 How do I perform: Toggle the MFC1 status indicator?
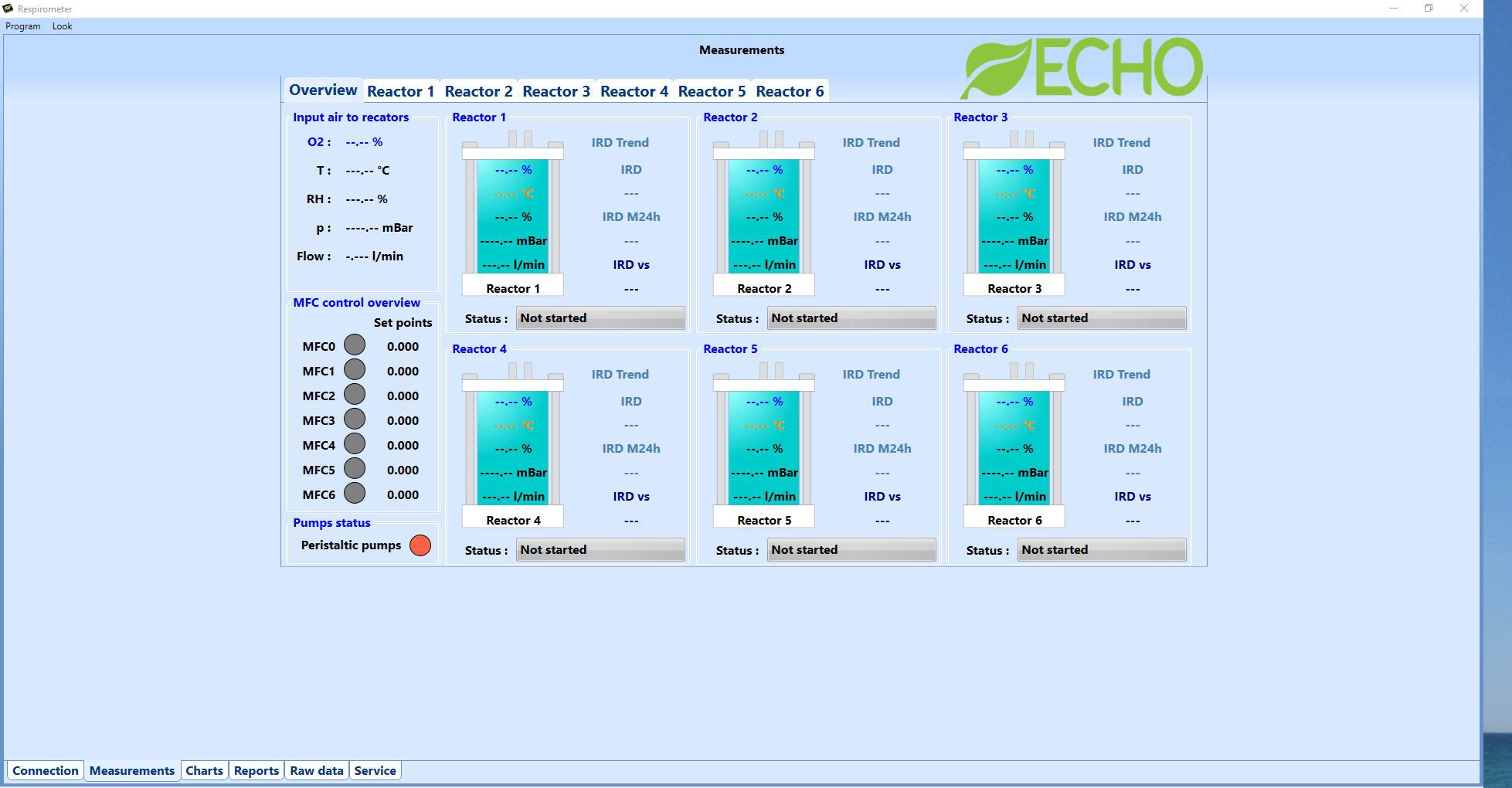pos(355,370)
